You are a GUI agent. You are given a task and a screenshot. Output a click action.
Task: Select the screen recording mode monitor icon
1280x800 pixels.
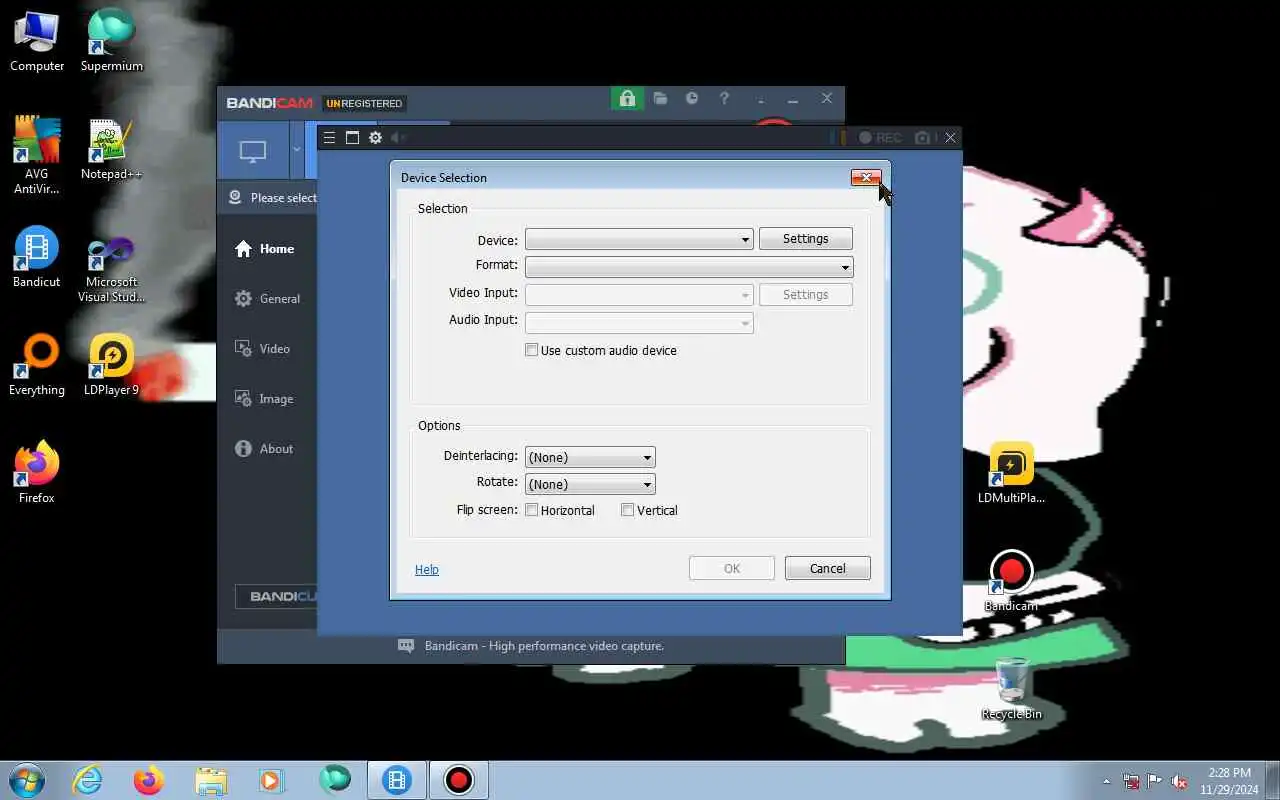coord(253,151)
